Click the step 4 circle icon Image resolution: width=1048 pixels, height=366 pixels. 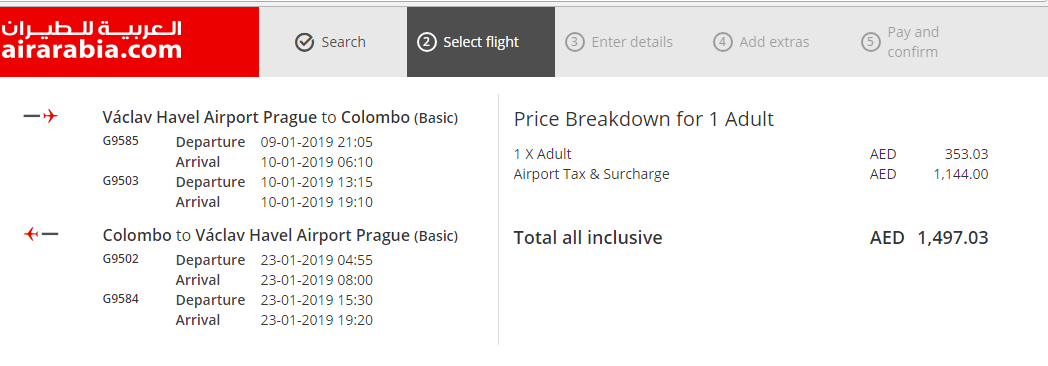point(723,42)
